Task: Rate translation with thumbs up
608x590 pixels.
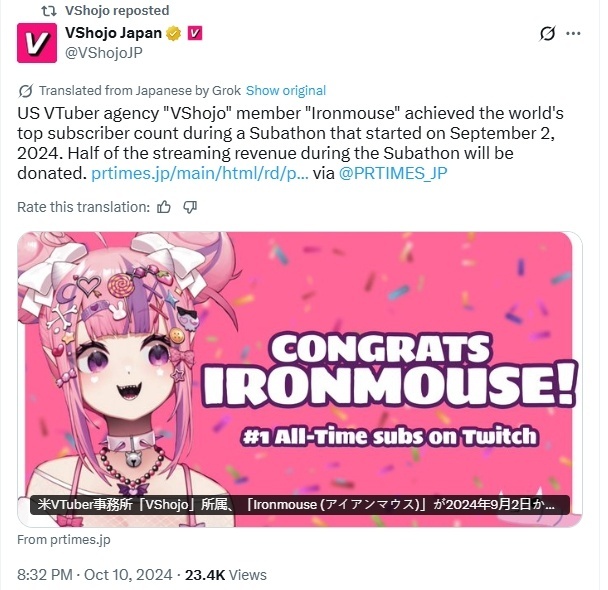Action: [164, 207]
